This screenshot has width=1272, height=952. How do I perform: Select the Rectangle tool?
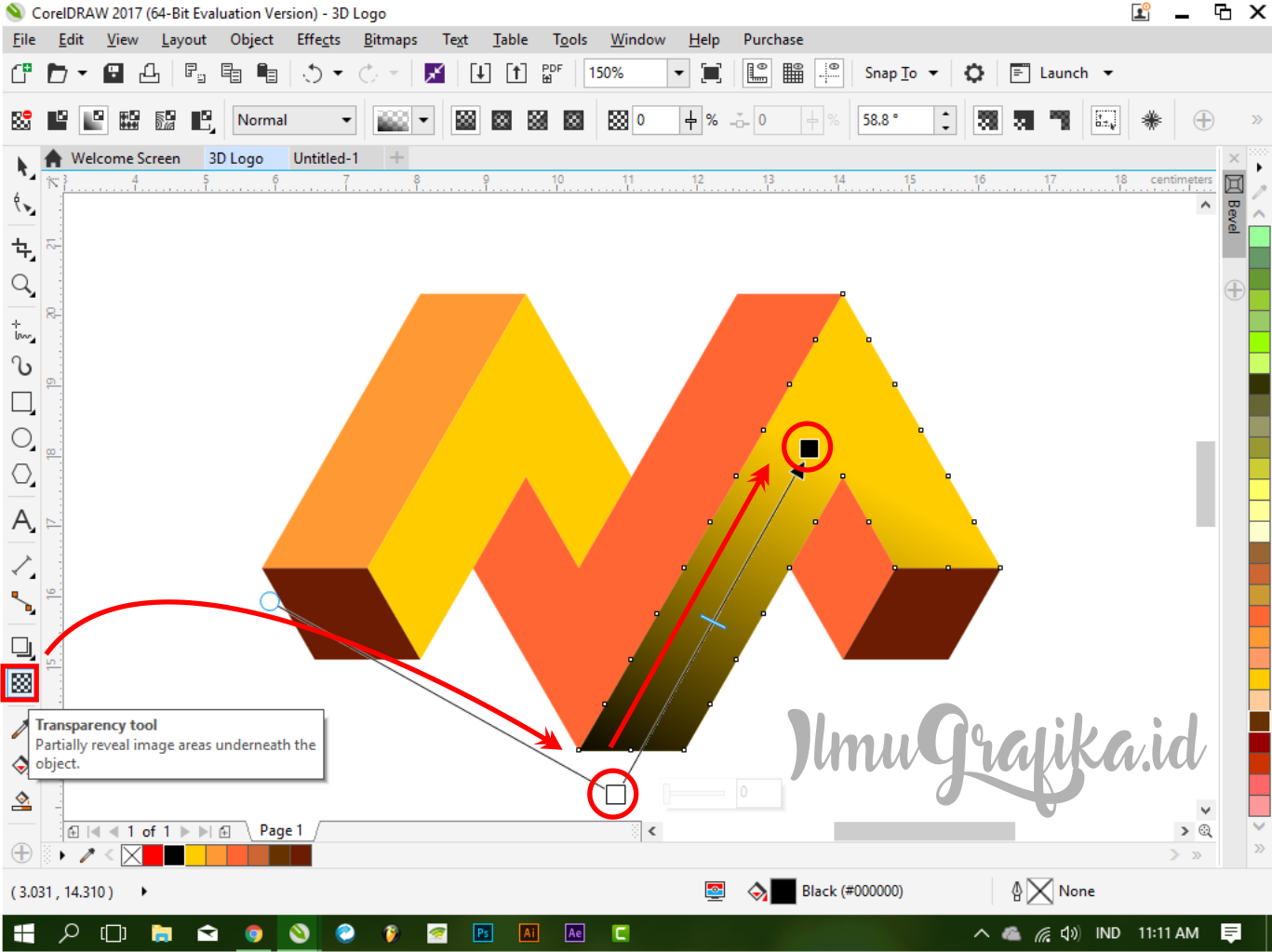coord(20,402)
